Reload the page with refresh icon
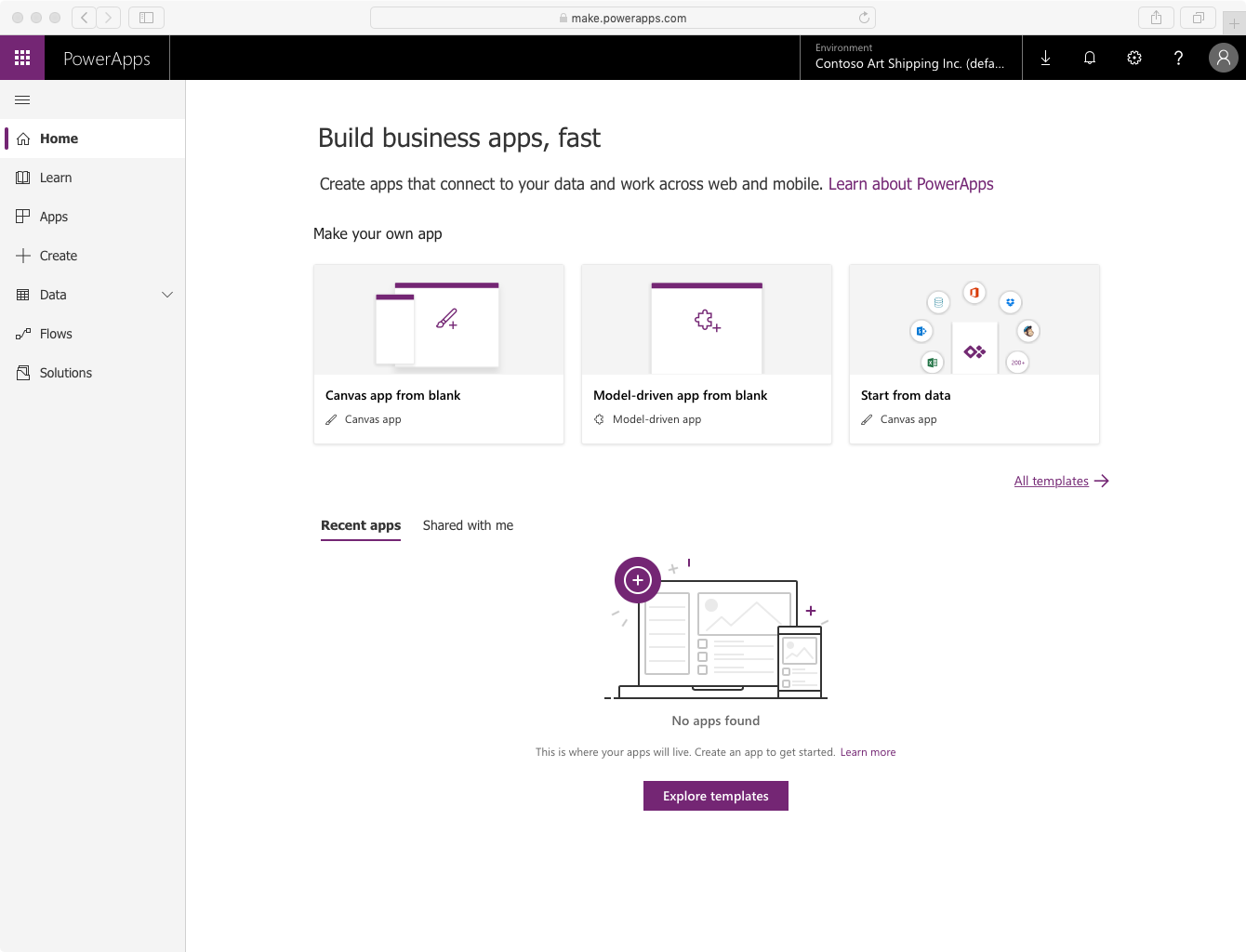Screen dimensions: 1246x952 [x=864, y=18]
